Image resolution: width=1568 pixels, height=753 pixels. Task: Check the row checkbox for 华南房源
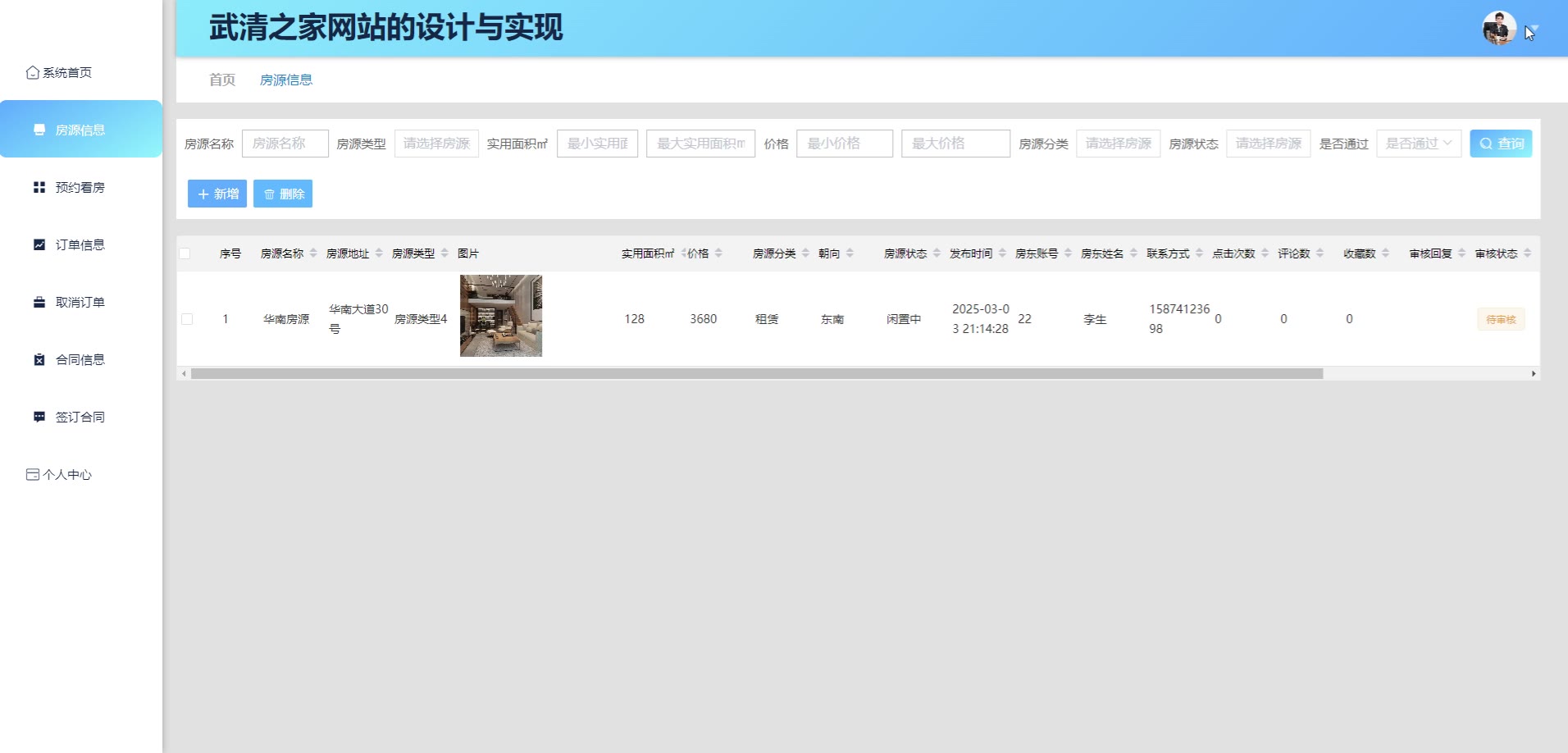(187, 319)
